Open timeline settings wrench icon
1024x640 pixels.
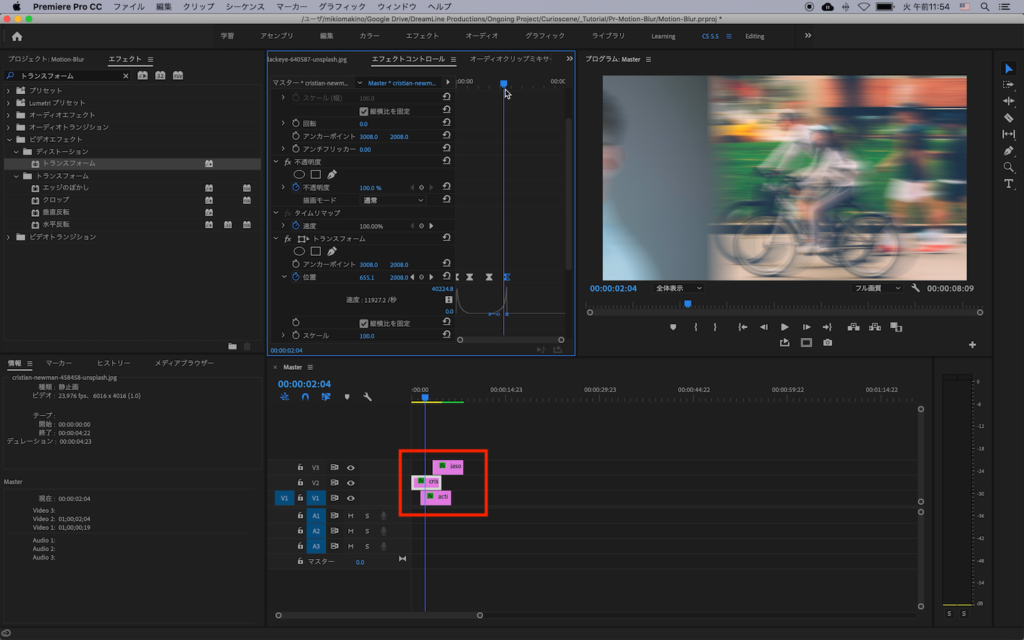(x=367, y=397)
